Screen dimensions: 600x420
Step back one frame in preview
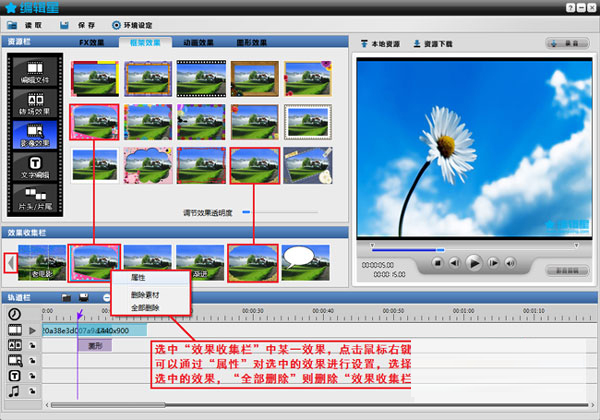click(455, 263)
